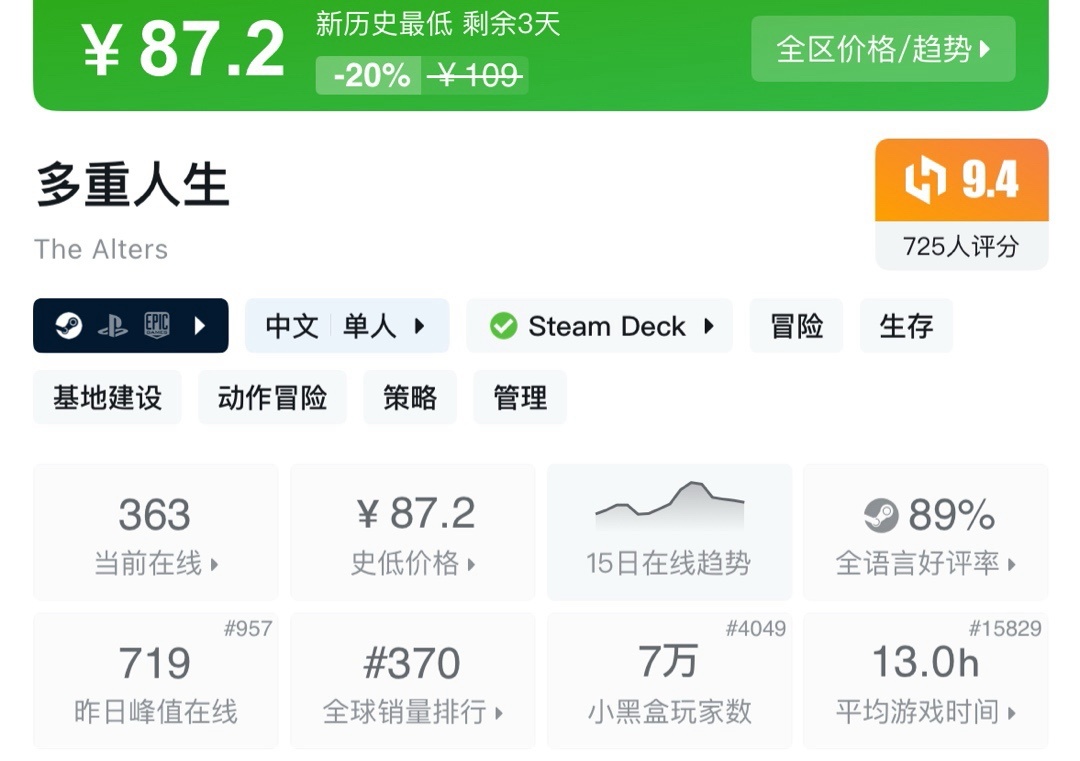Expand the 中文 单人 language details
Screen dimensions: 1080x761
(347, 326)
